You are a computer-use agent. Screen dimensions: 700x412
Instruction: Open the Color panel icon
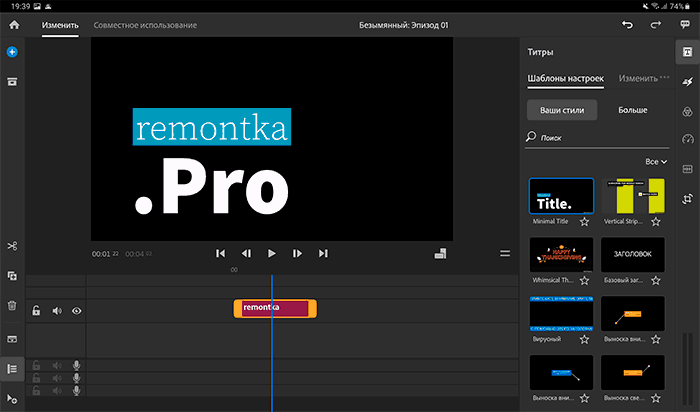pyautogui.click(x=688, y=111)
